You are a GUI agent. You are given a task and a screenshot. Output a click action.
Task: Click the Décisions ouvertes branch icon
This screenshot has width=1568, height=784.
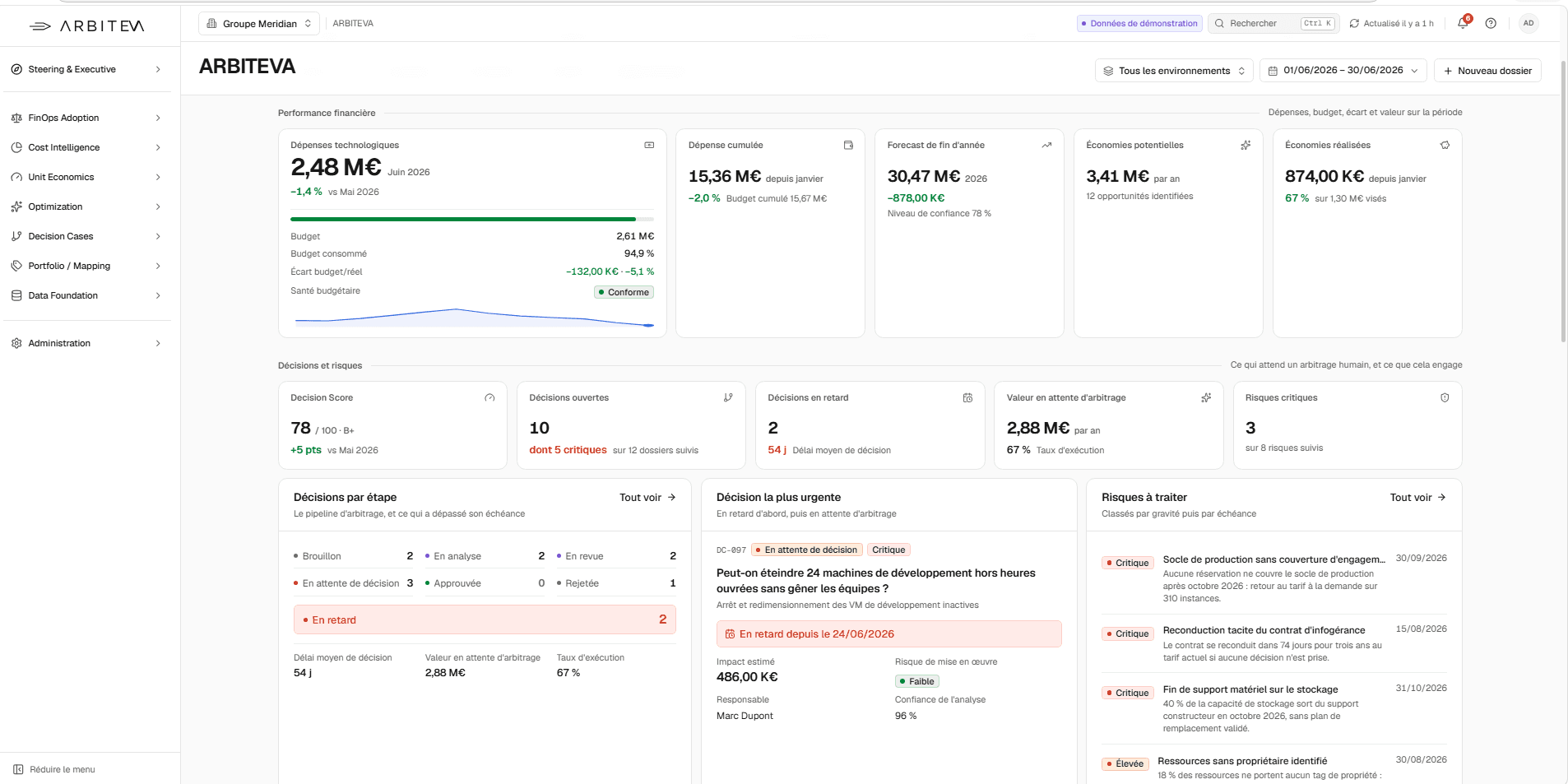(x=728, y=397)
